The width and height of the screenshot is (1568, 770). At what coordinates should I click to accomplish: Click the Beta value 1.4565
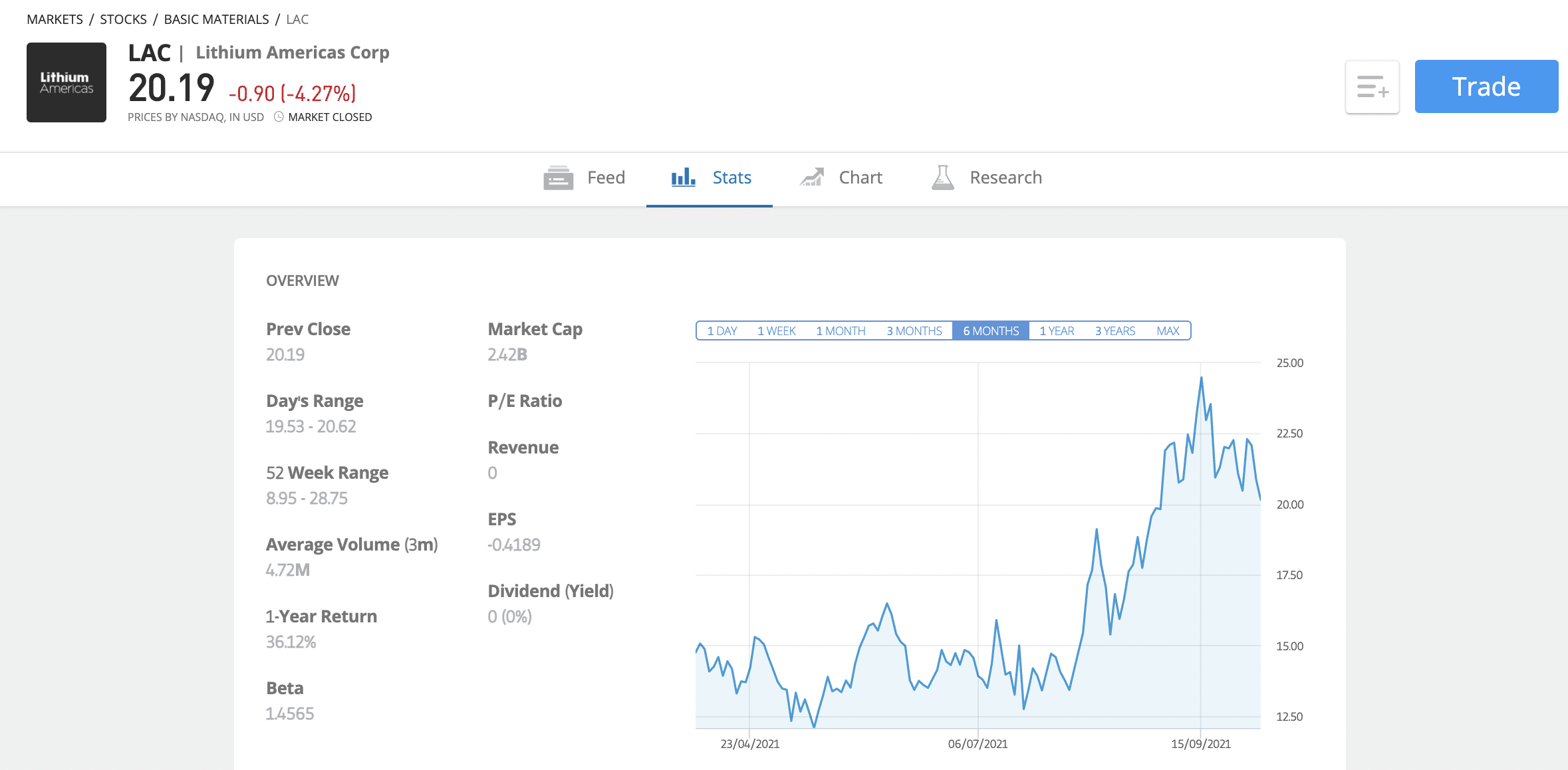coord(290,713)
